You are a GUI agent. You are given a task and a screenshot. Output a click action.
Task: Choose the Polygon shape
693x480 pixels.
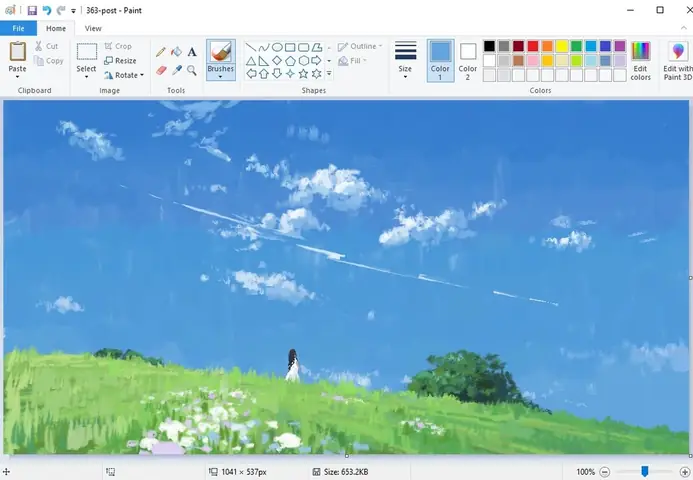click(x=317, y=47)
